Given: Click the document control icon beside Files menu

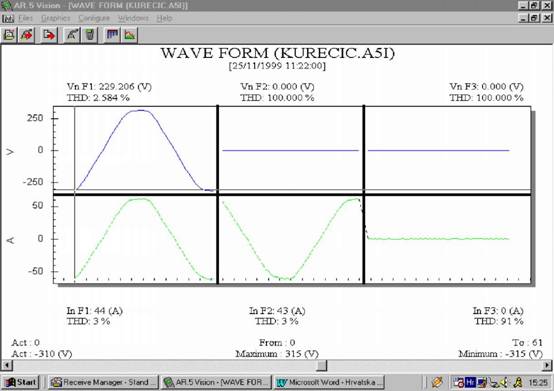Looking at the screenshot, I should [x=8, y=18].
